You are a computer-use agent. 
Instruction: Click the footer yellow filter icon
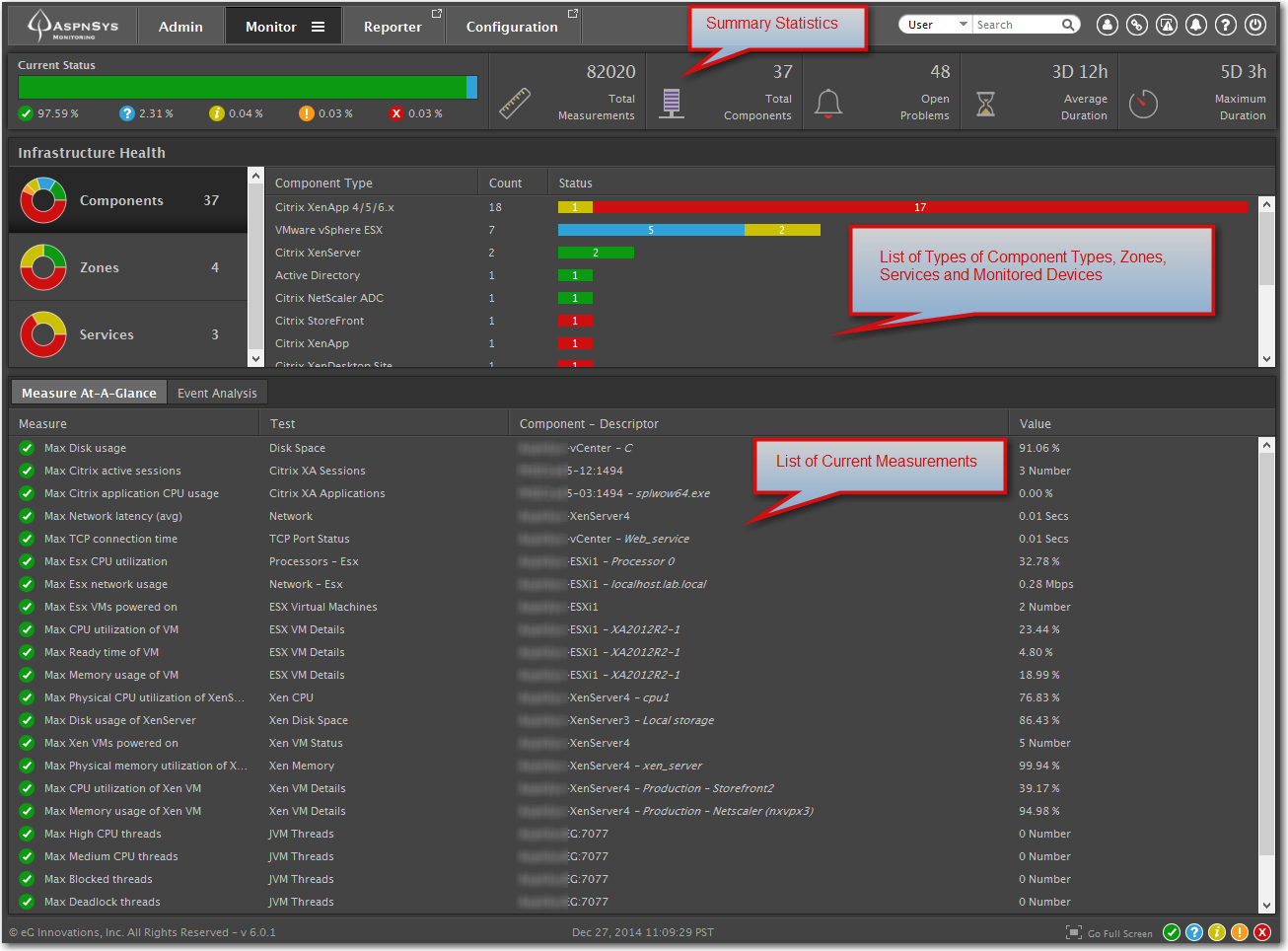click(1217, 932)
